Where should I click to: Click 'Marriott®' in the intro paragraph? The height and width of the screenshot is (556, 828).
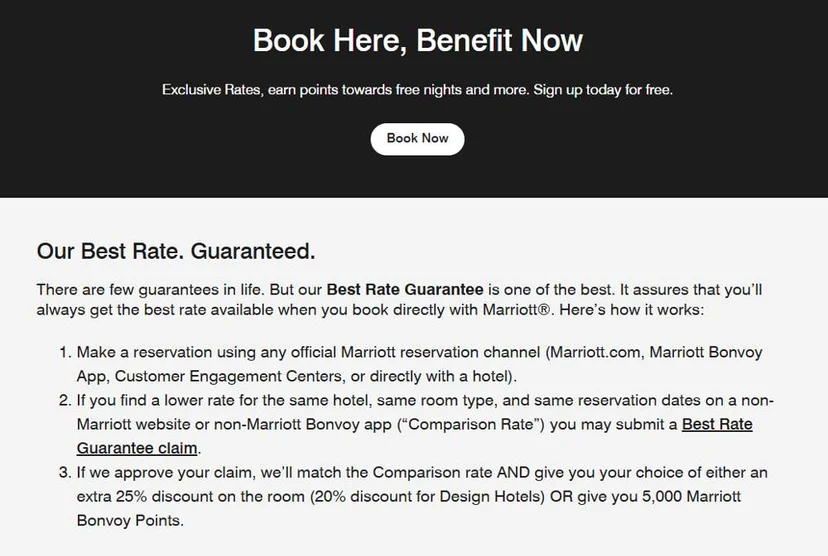(516, 309)
